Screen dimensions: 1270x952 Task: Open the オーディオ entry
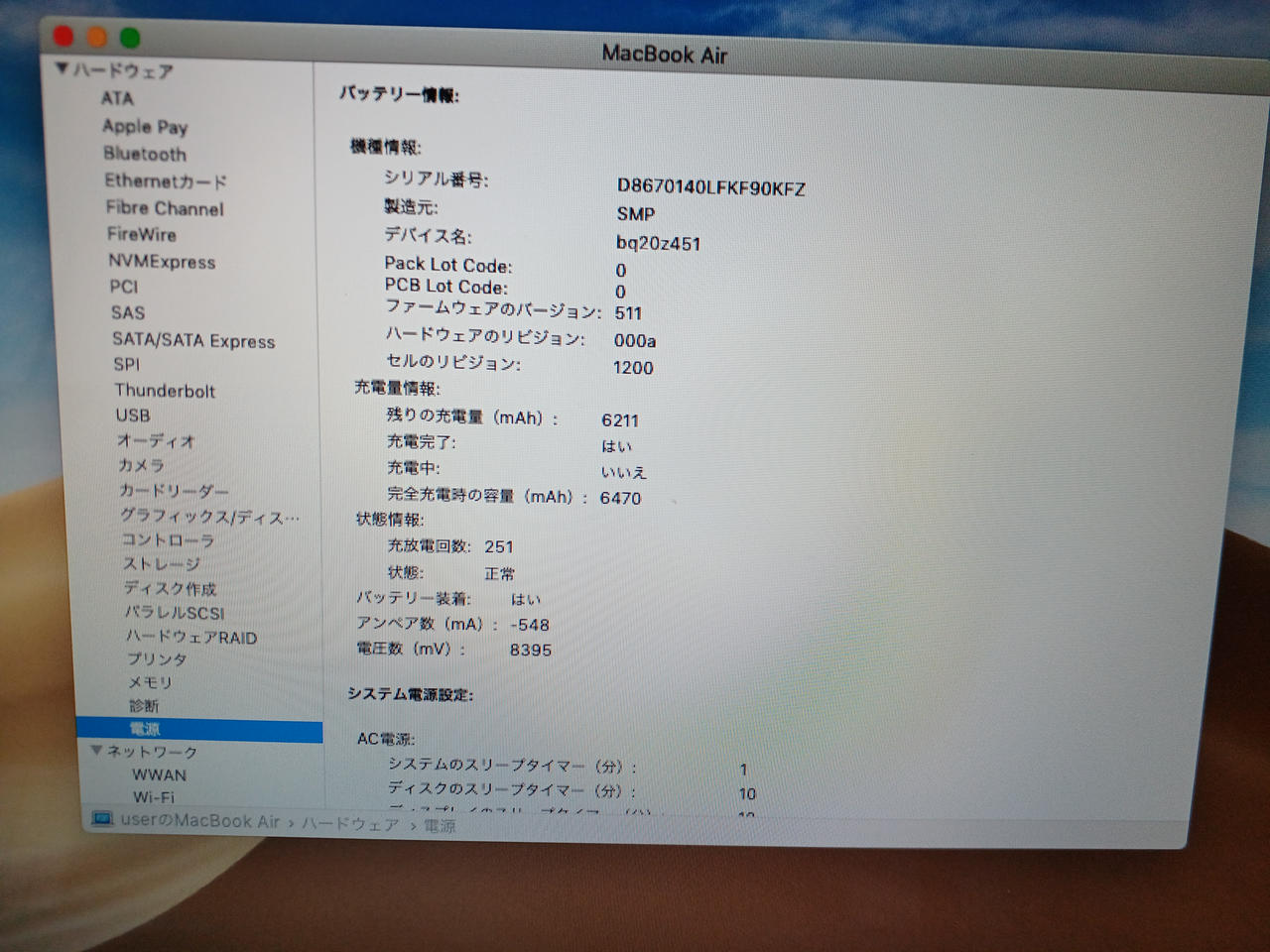click(x=156, y=440)
